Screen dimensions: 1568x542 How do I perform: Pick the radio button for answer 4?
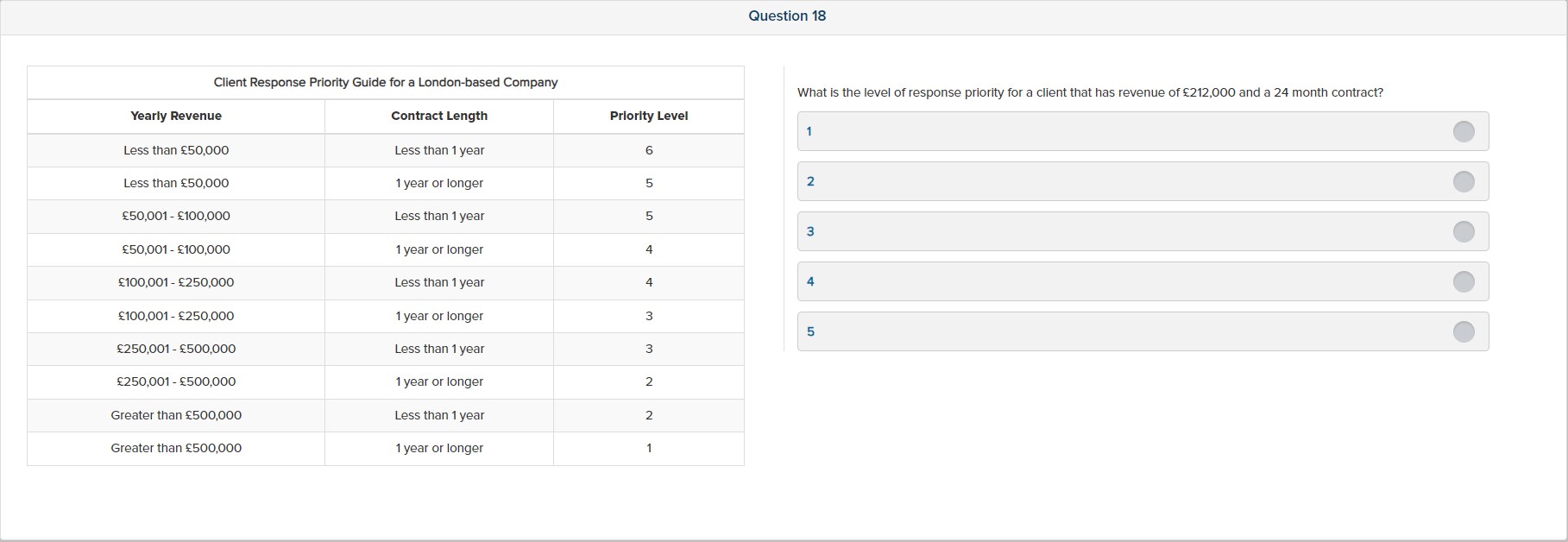click(x=1464, y=281)
